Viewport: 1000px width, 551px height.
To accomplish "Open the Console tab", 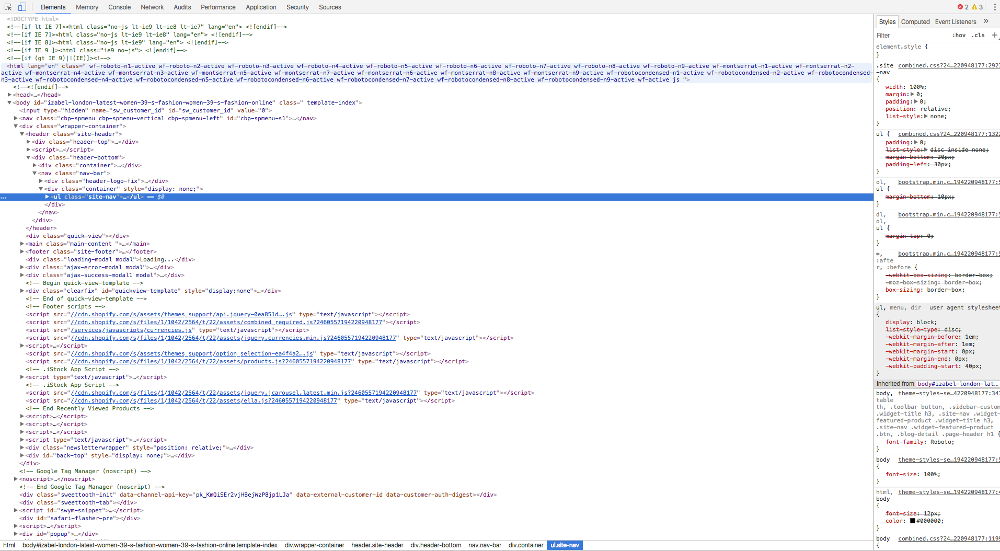I will point(119,7).
